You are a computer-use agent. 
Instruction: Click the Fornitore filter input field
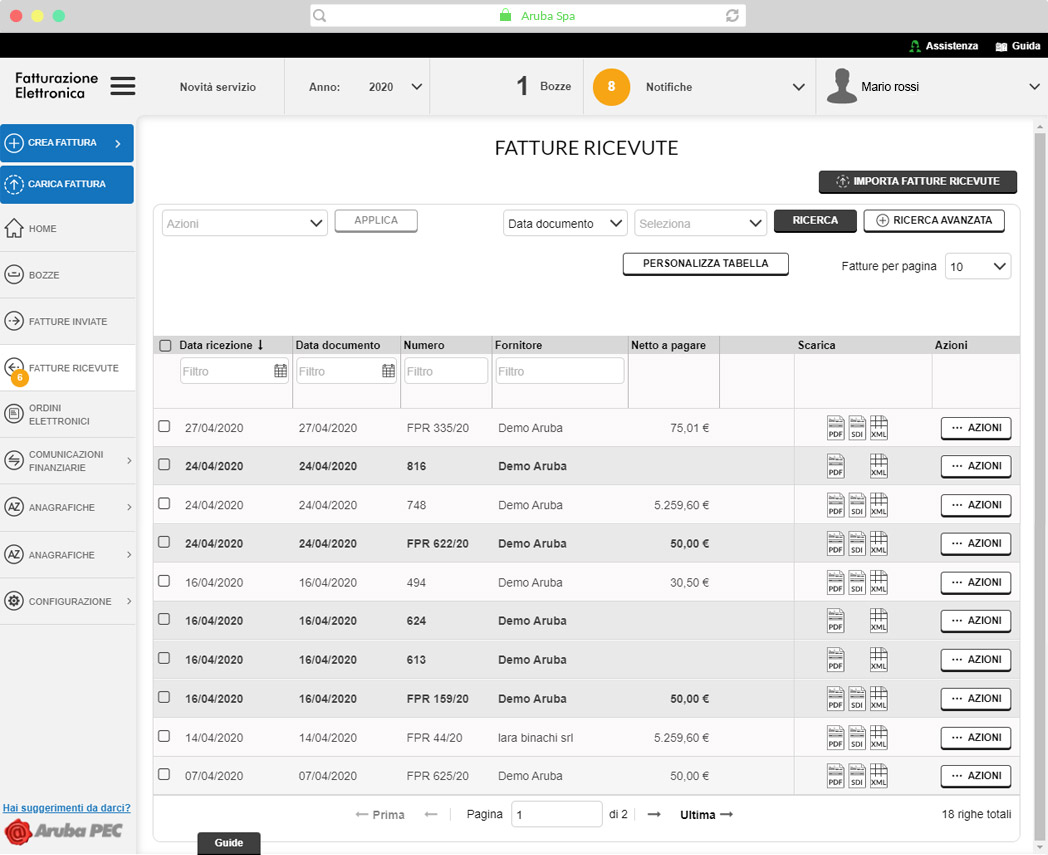point(558,371)
